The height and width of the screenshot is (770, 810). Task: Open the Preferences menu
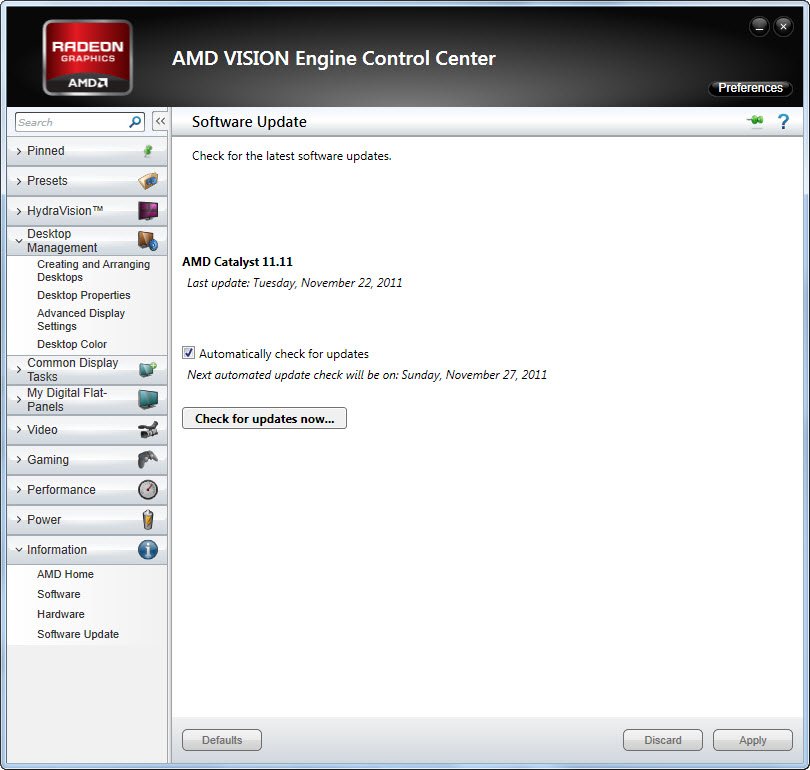coord(750,88)
